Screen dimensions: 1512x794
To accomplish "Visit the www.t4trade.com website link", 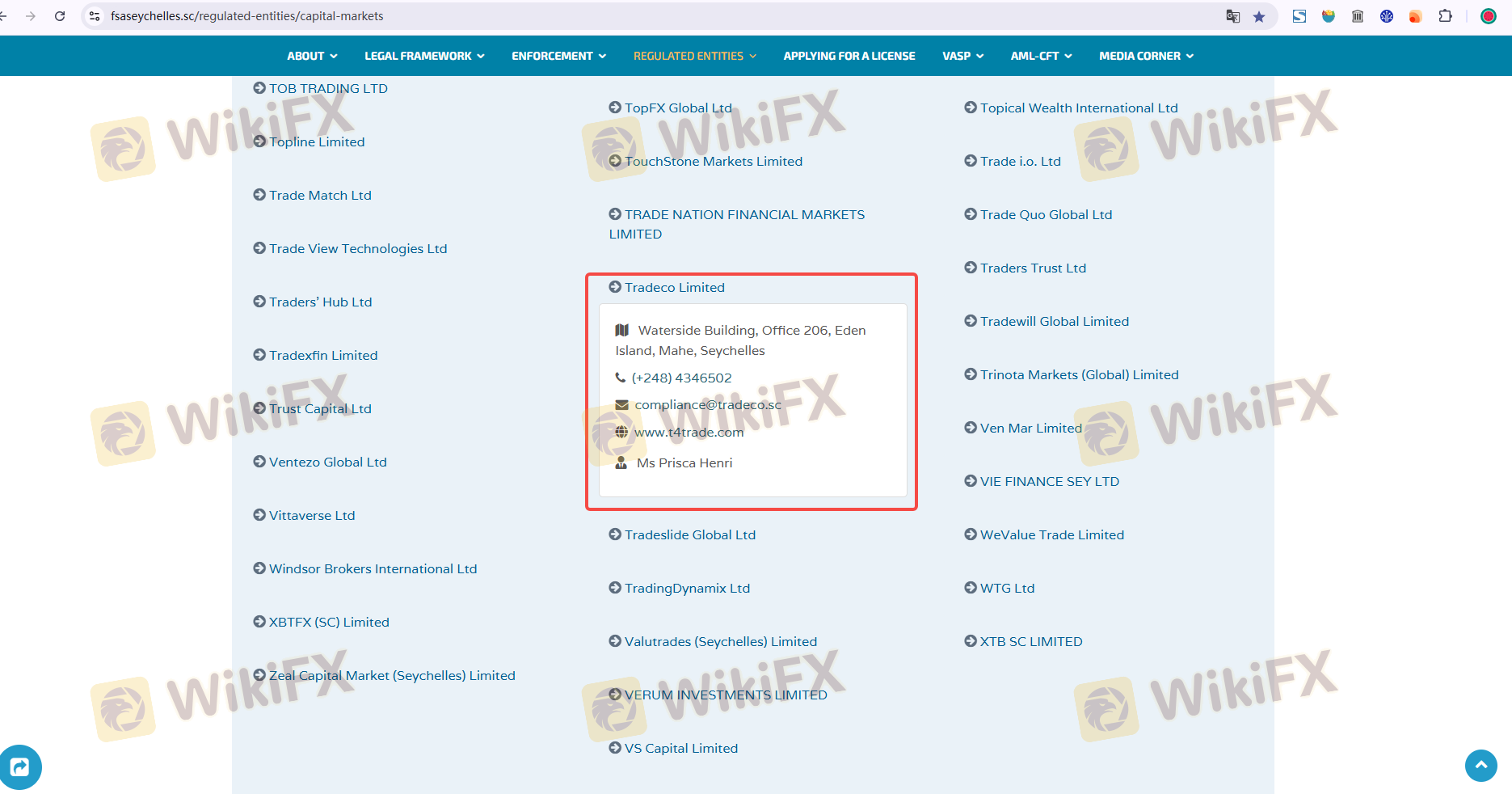I will pyautogui.click(x=689, y=432).
